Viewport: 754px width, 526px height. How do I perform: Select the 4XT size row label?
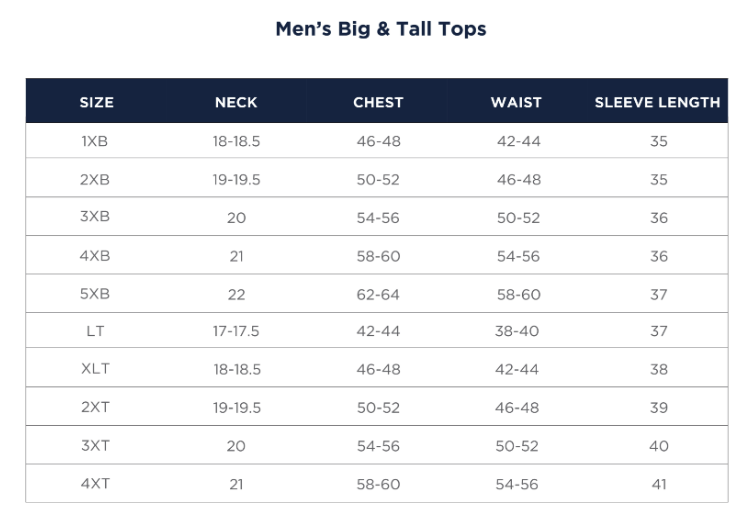(x=95, y=484)
